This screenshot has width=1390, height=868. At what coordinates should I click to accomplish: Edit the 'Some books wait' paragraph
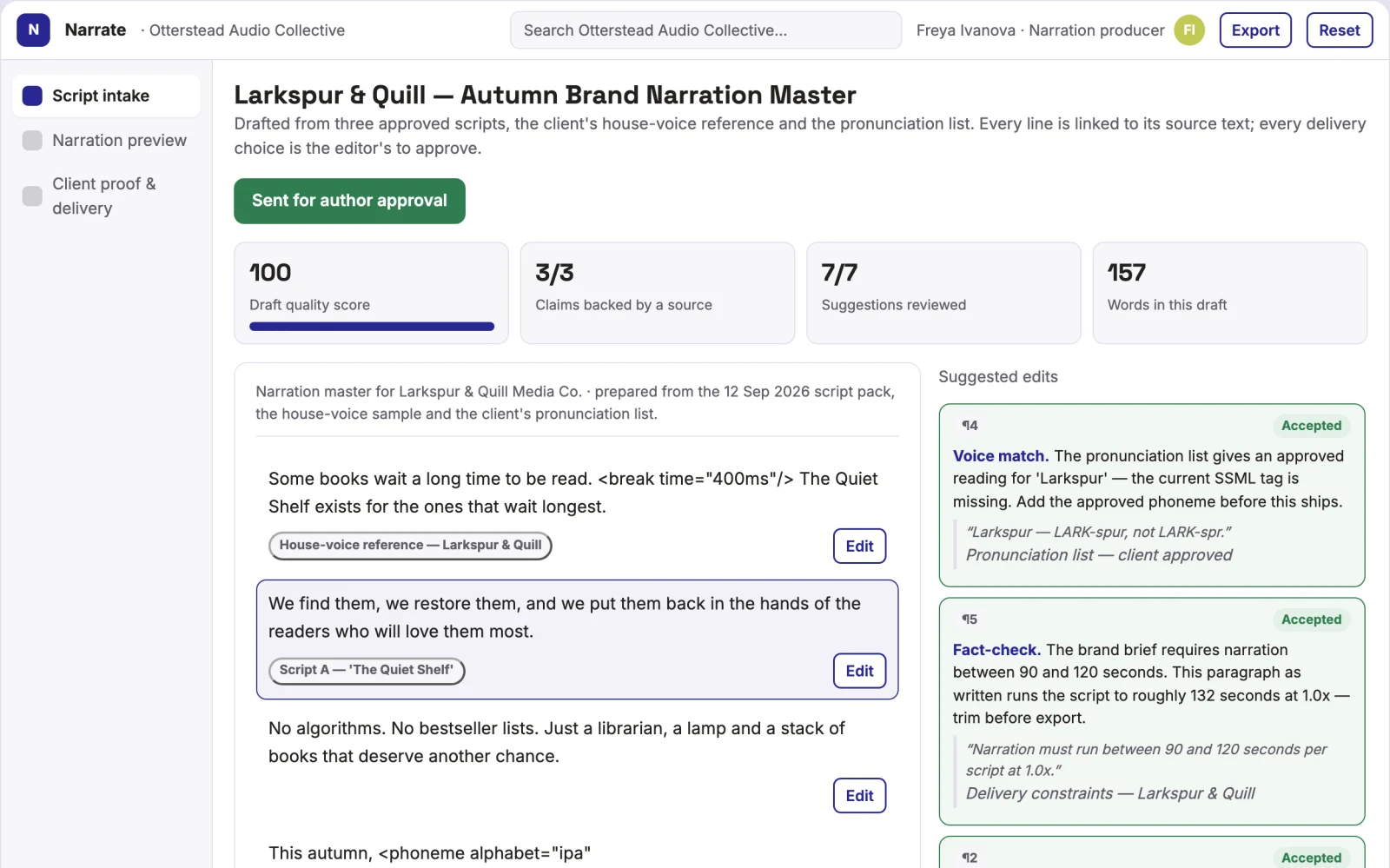coord(859,546)
